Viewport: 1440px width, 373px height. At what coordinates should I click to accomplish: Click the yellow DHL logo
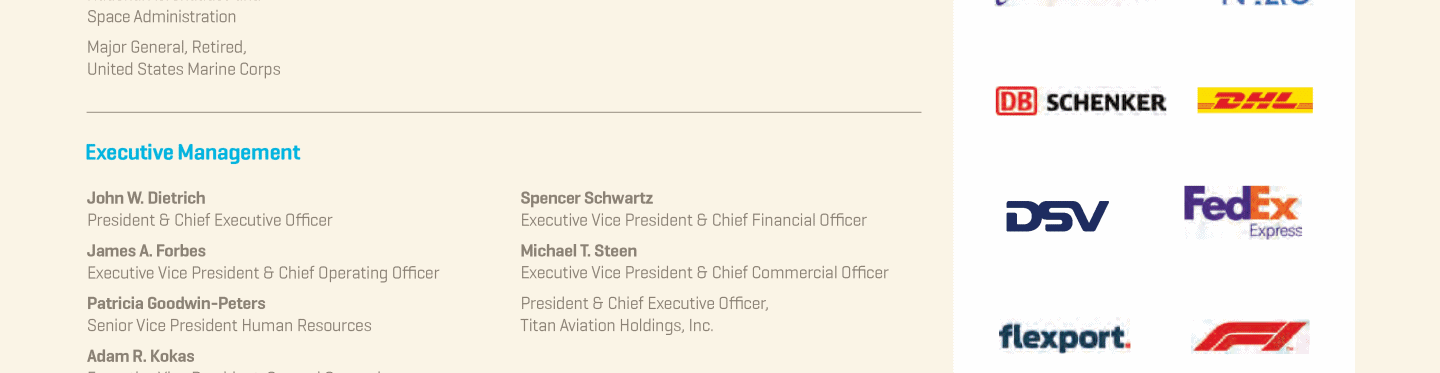[x=1255, y=100]
